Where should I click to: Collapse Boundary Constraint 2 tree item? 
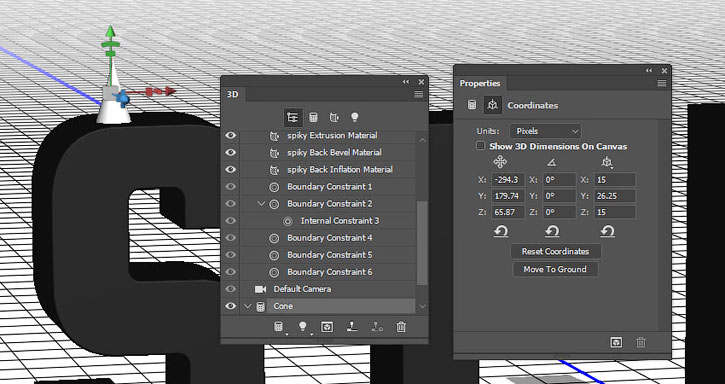(x=261, y=204)
